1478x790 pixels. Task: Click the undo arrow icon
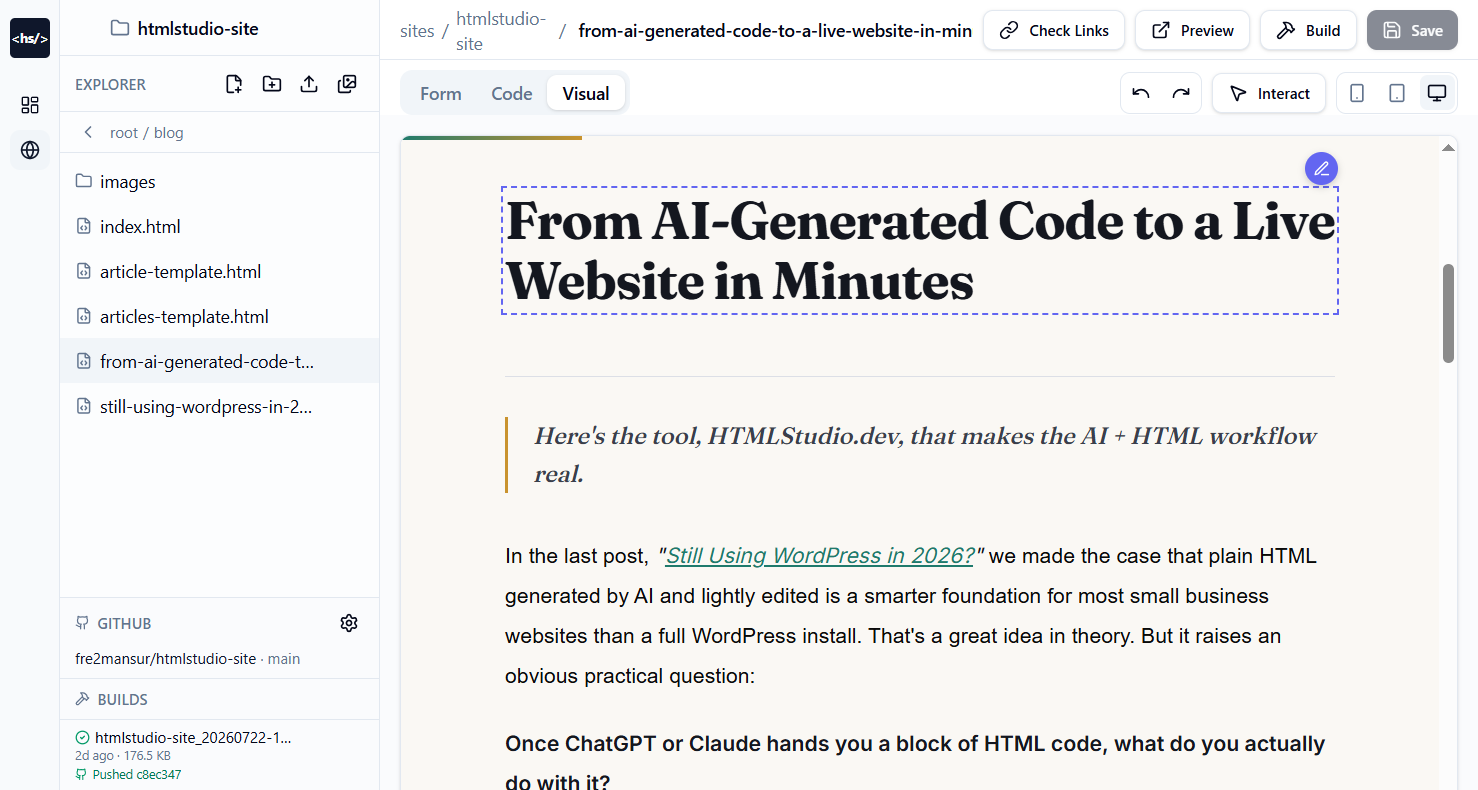click(1141, 93)
